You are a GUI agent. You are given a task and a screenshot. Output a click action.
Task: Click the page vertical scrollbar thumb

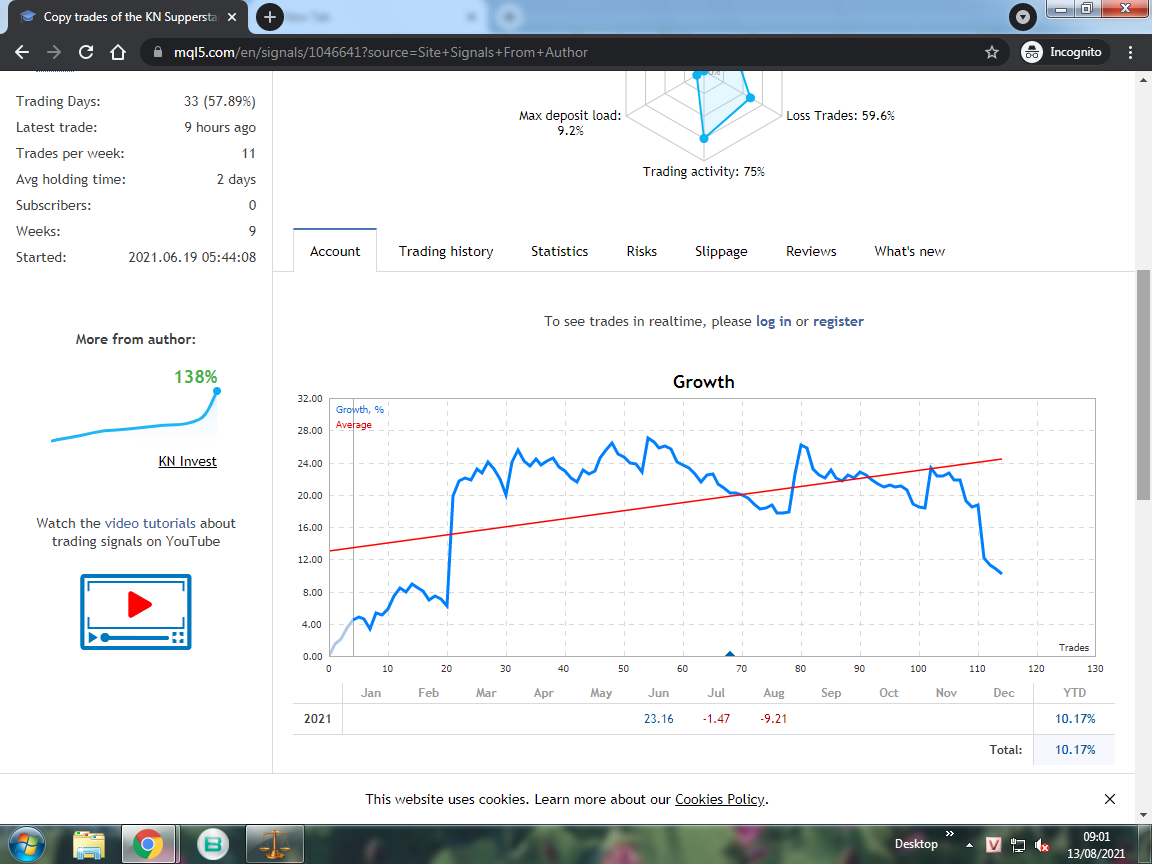(x=1143, y=385)
